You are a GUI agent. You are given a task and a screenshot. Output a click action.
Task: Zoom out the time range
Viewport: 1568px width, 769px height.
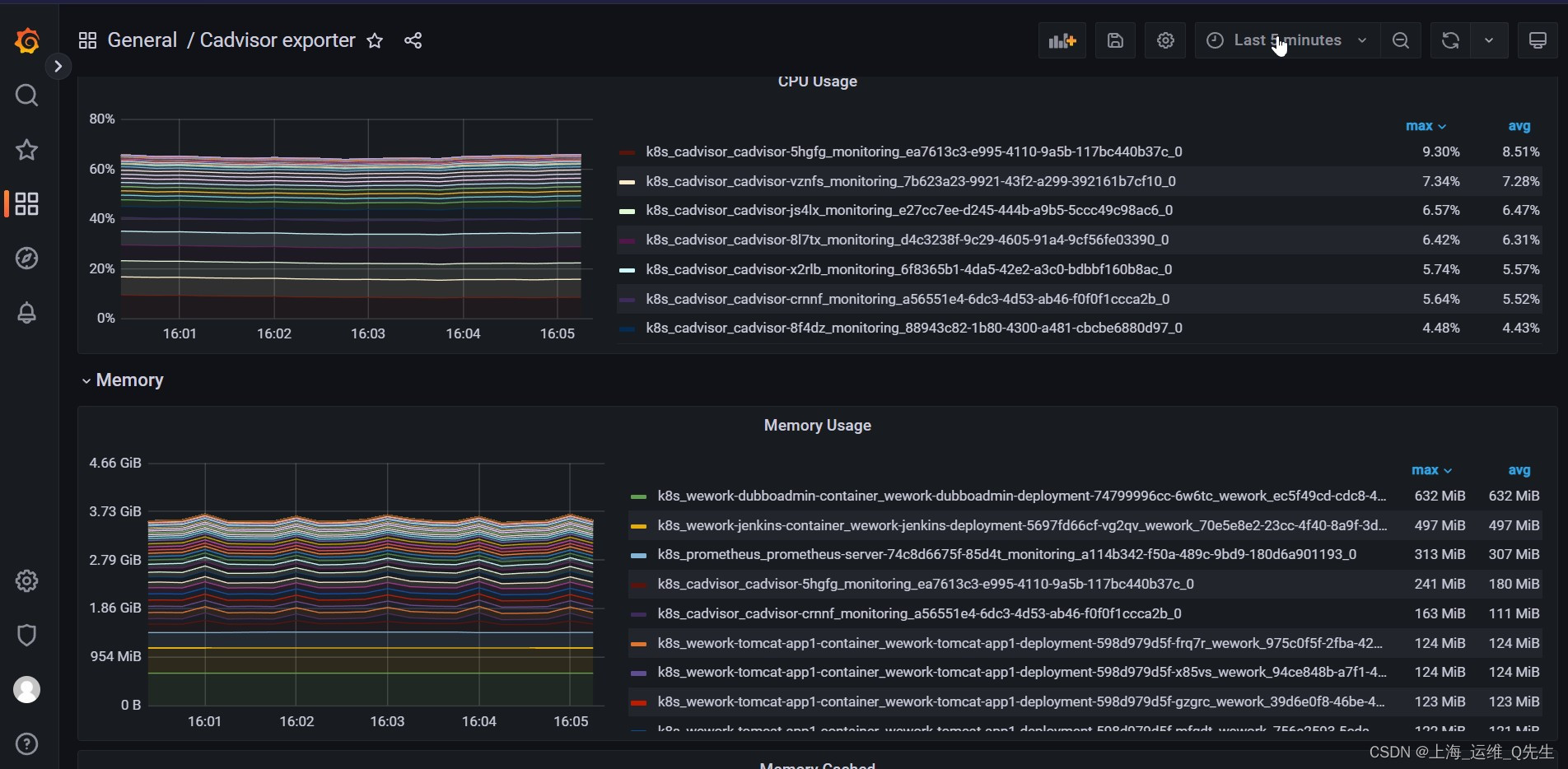click(x=1401, y=40)
